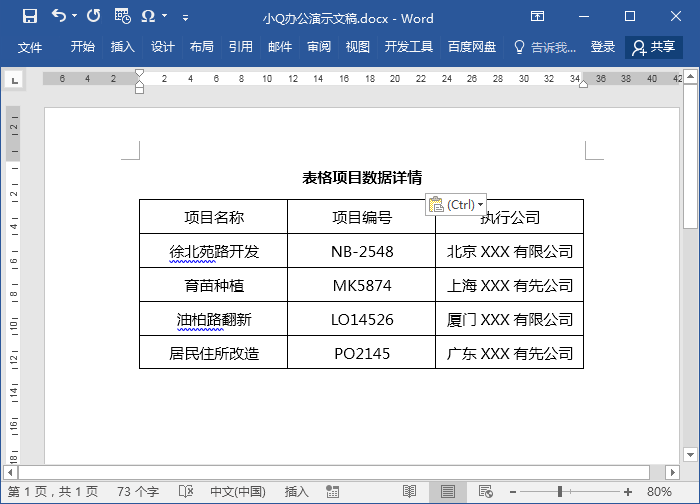Click the zoom out minus button
This screenshot has height=504, width=700.
tap(513, 492)
